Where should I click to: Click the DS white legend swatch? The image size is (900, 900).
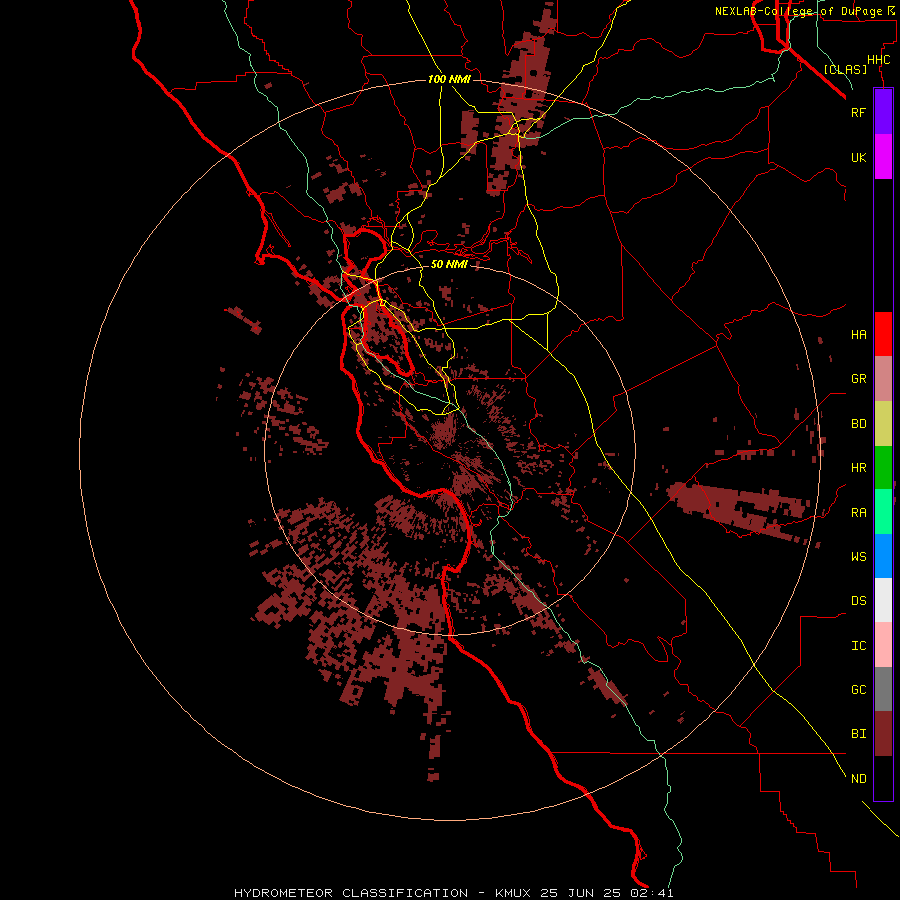click(883, 600)
